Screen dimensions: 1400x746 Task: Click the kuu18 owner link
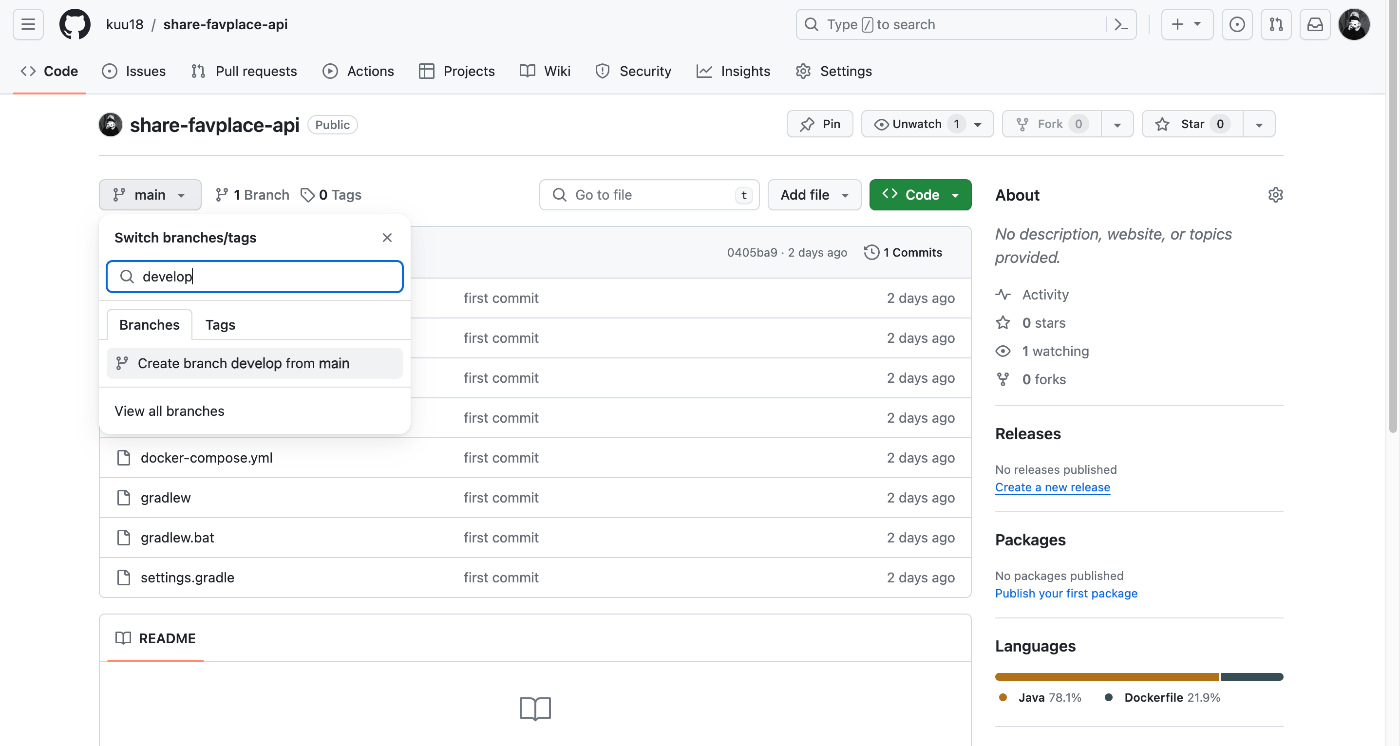(123, 25)
